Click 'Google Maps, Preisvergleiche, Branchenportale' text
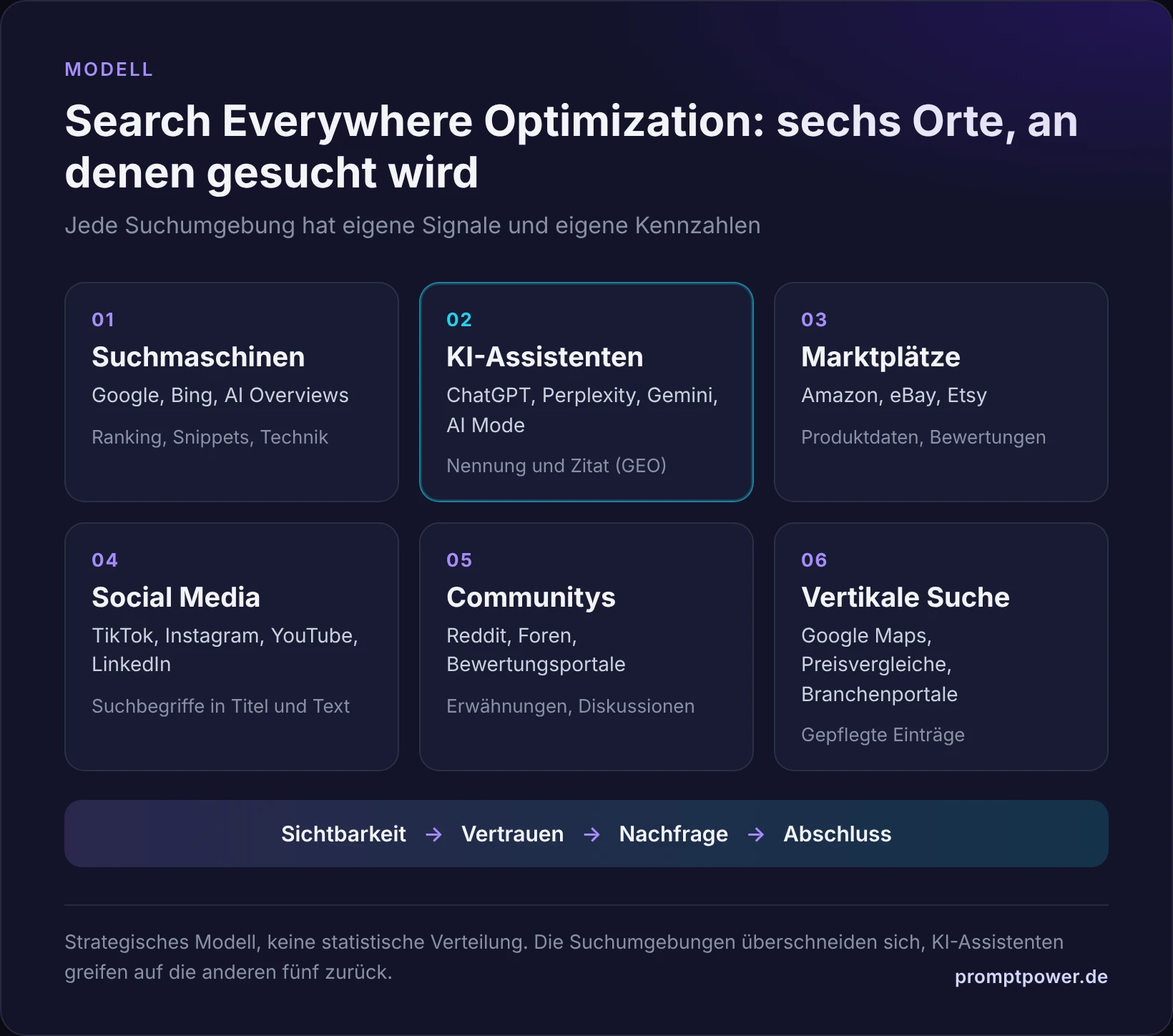Viewport: 1173px width, 1036px height. [x=879, y=665]
